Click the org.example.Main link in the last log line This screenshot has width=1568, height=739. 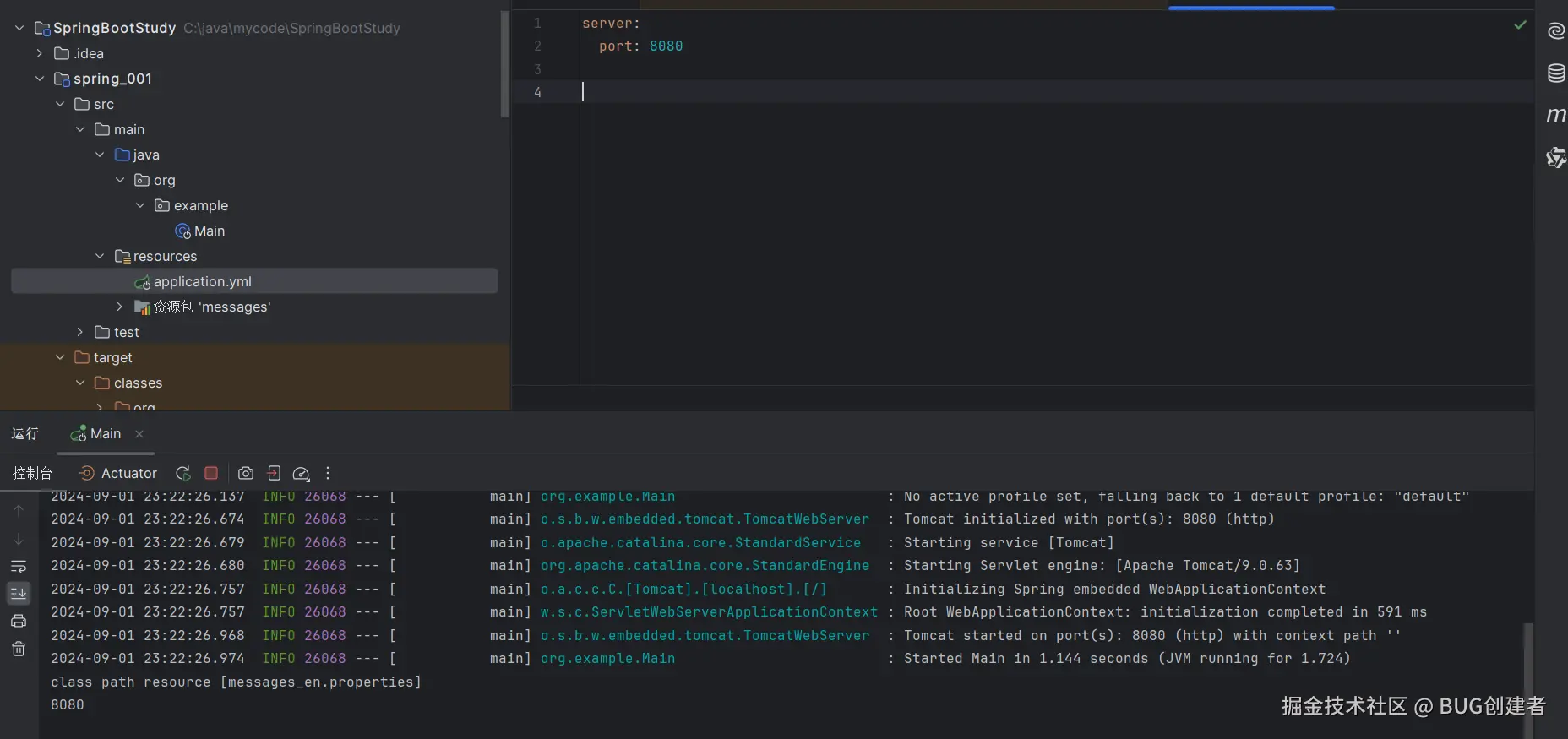pyautogui.click(x=607, y=659)
